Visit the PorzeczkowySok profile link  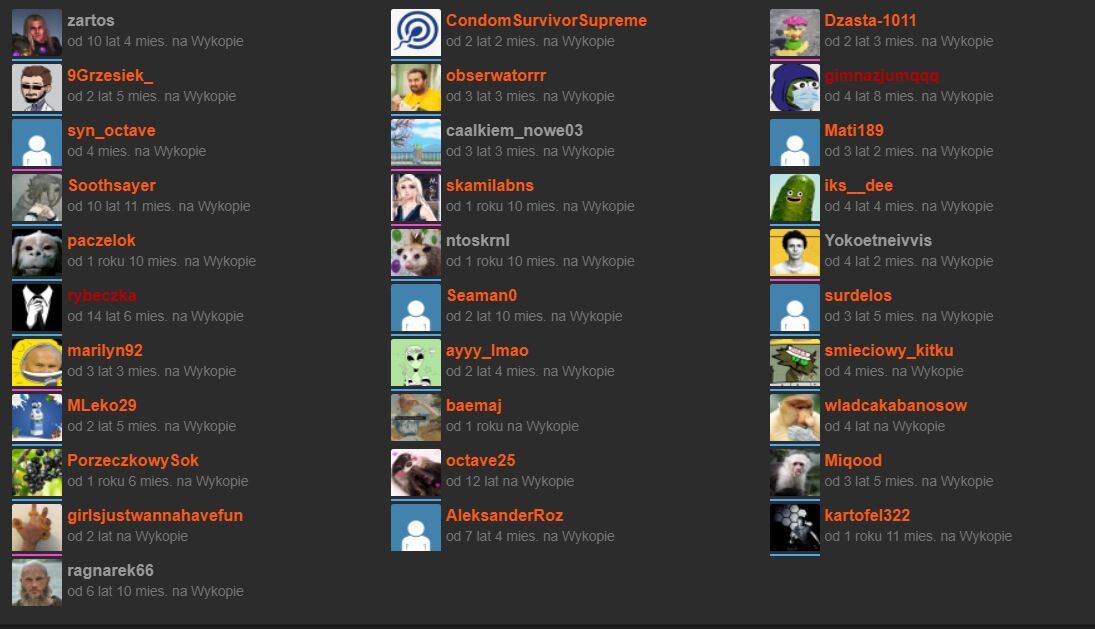133,461
